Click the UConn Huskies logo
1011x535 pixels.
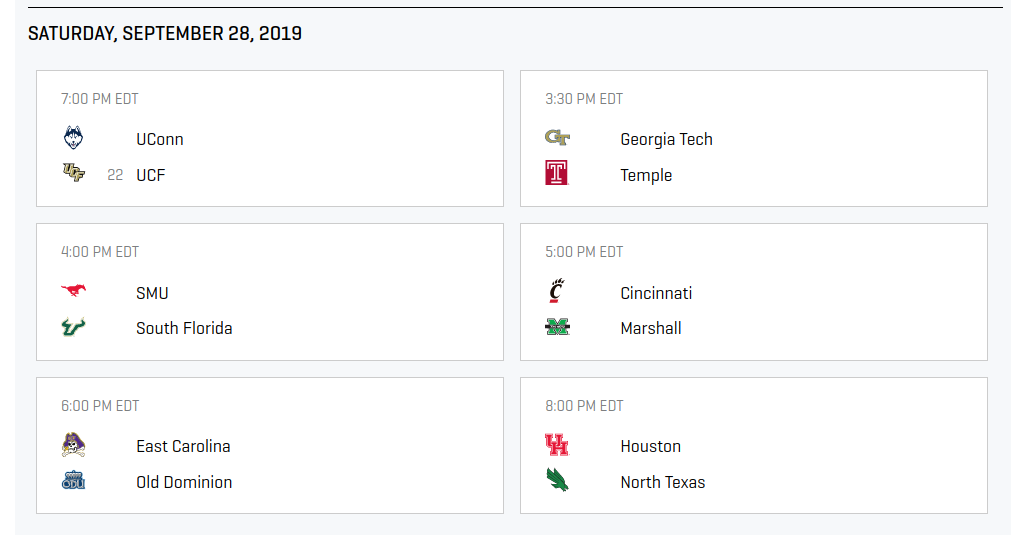coord(74,138)
